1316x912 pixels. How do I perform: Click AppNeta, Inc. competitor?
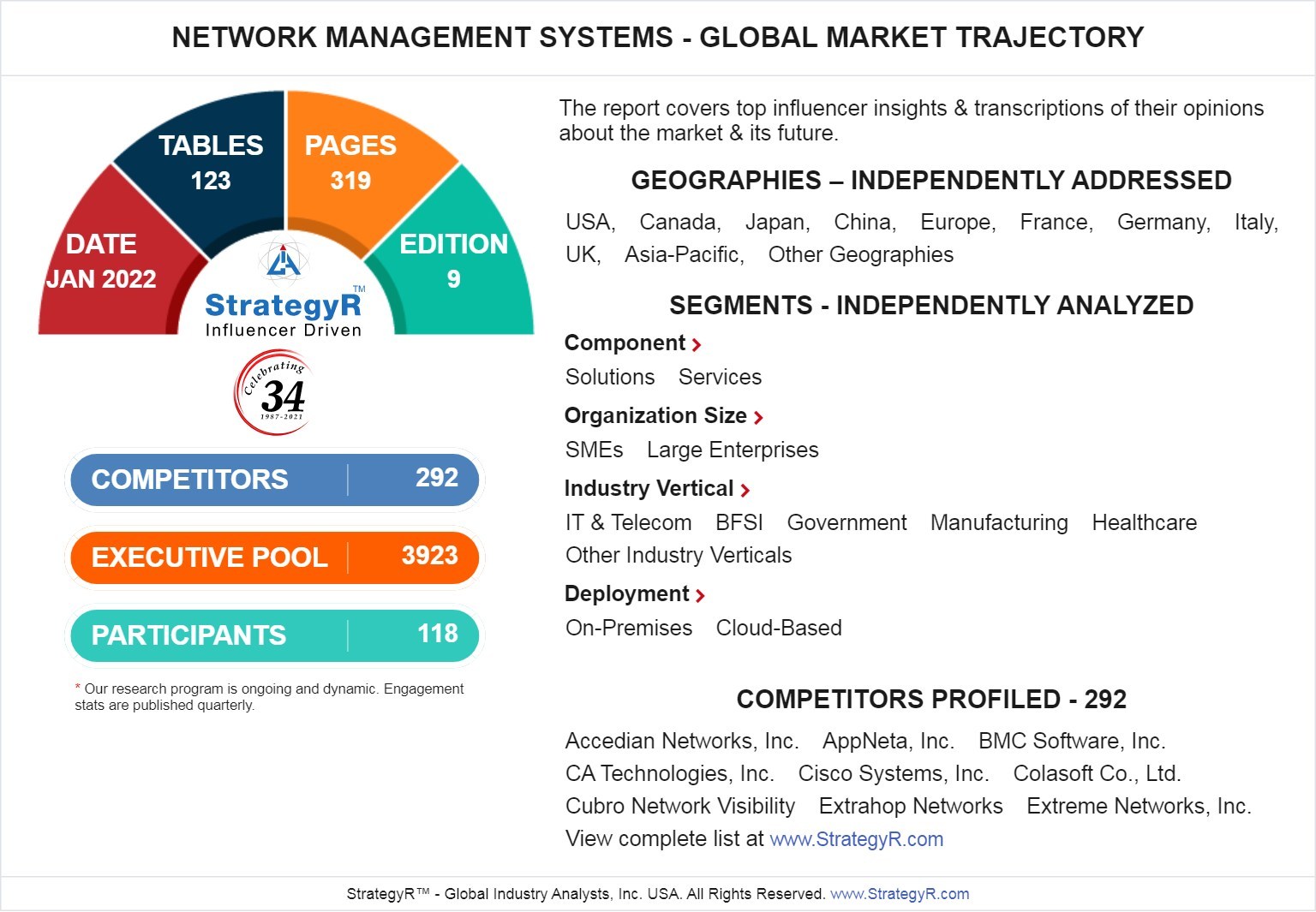(888, 742)
